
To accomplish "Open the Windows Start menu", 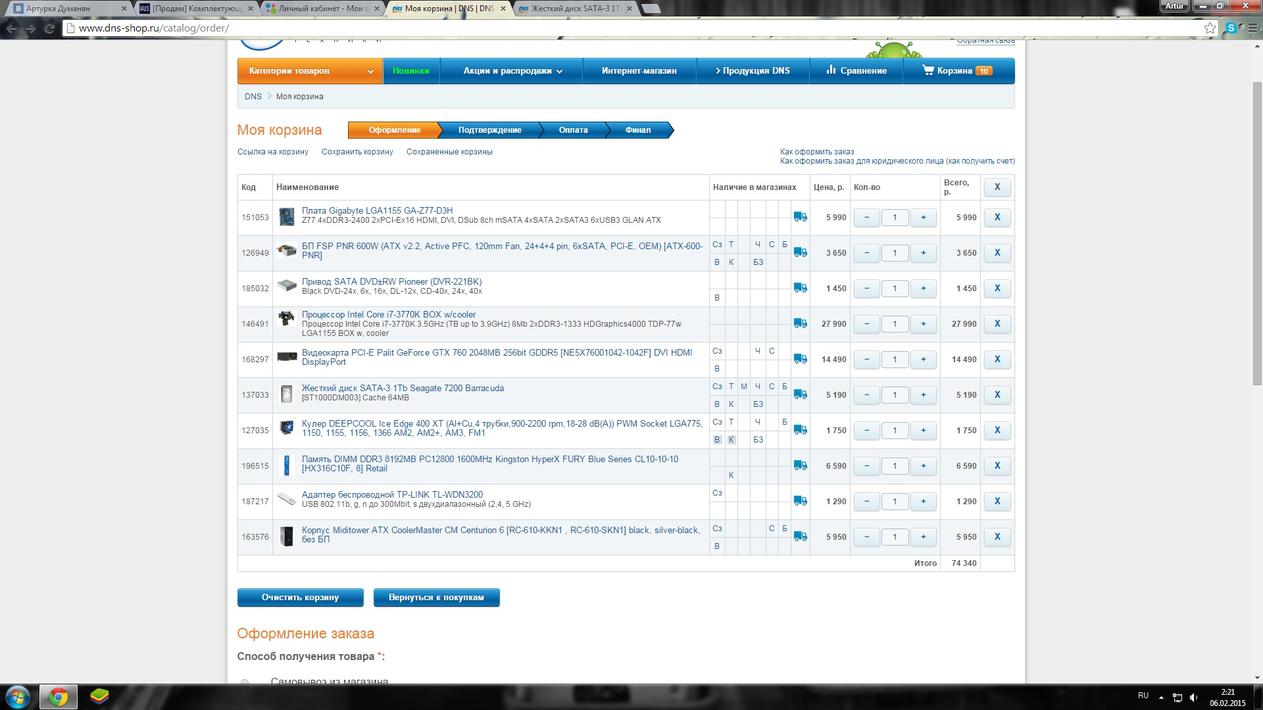I will click(x=18, y=696).
